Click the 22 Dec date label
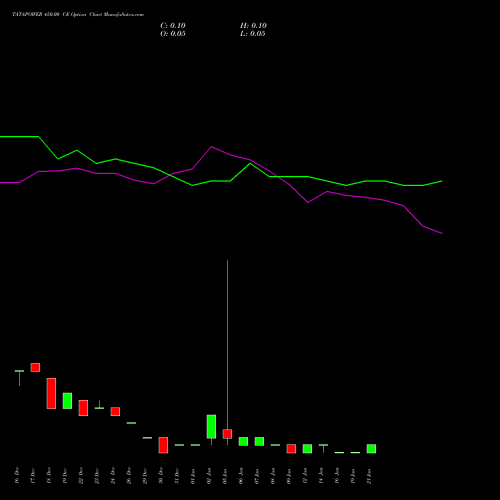The width and height of the screenshot is (500, 500). click(81, 475)
